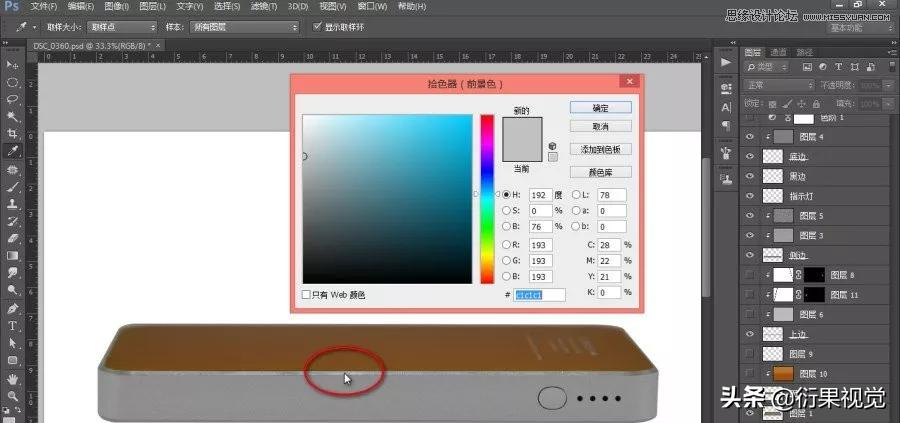The width and height of the screenshot is (900, 423).
Task: Open the 文件(F) menu
Action: [x=44, y=7]
